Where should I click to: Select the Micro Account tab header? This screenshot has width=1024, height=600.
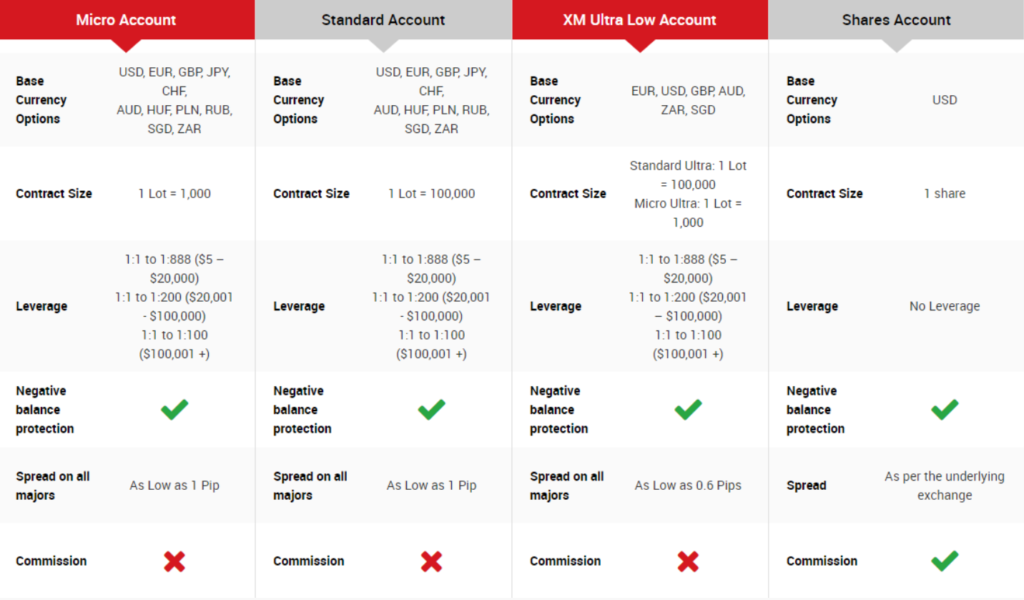tap(126, 20)
